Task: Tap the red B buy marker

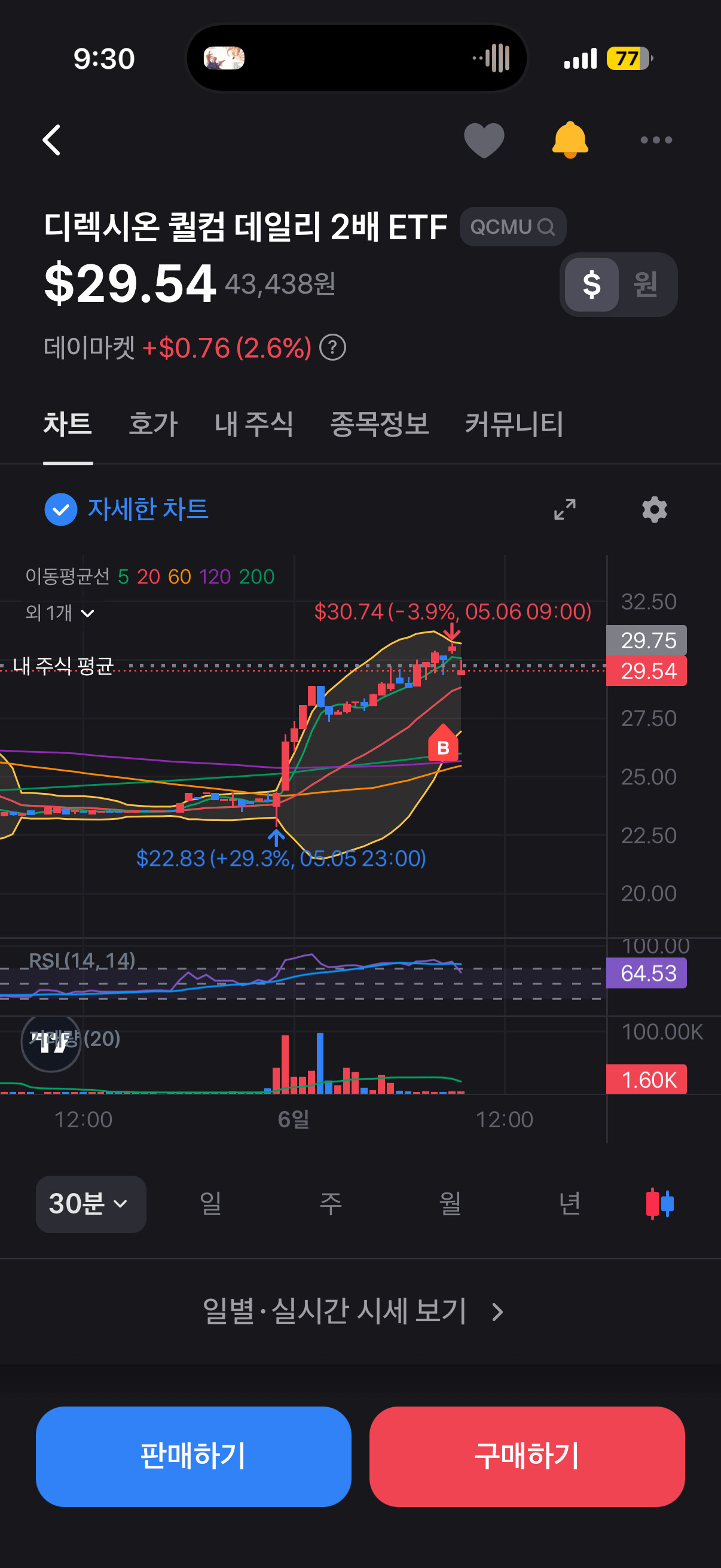Action: tap(443, 743)
